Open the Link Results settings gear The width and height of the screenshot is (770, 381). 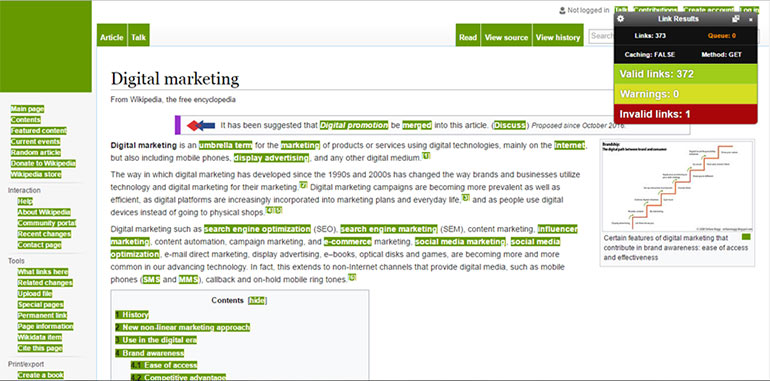(621, 19)
